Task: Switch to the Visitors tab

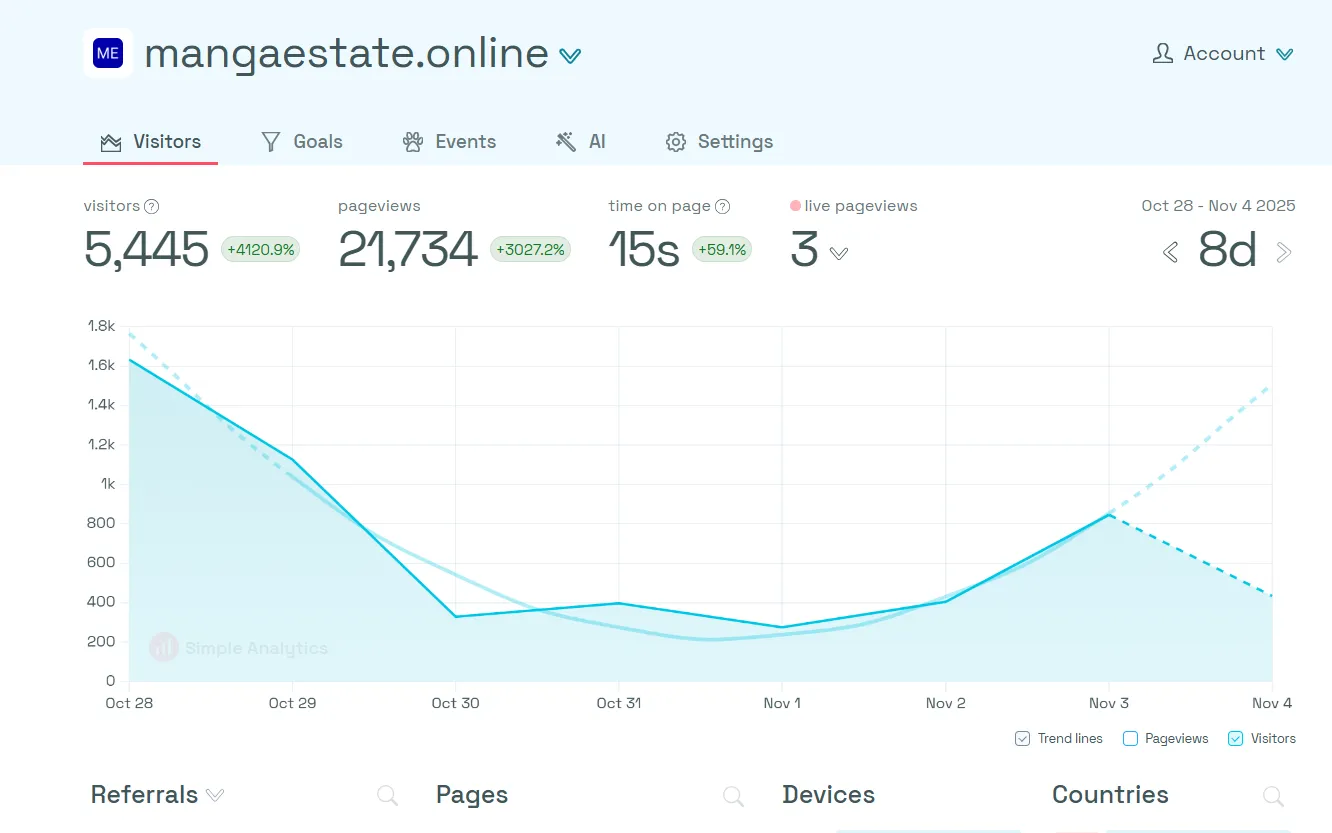Action: coord(165,141)
